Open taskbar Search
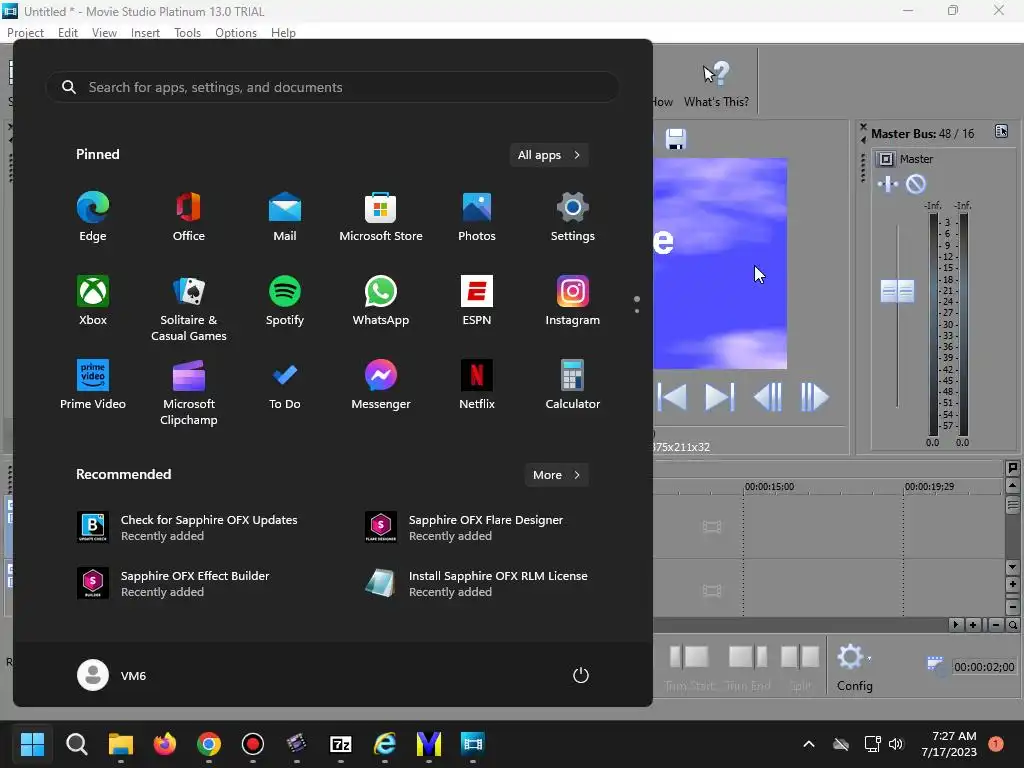This screenshot has height=768, width=1024. point(76,744)
